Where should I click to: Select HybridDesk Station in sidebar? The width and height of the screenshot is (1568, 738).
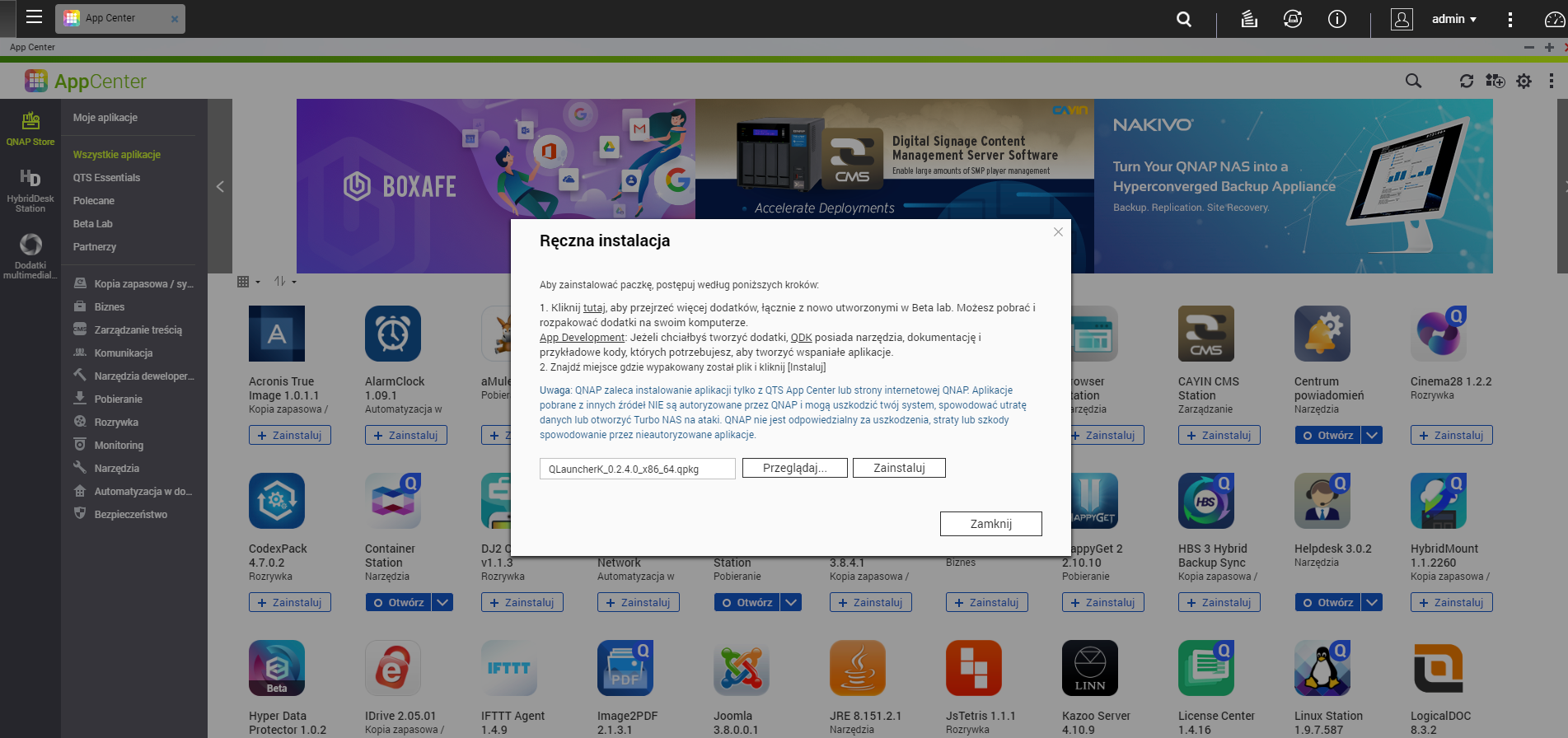30,191
